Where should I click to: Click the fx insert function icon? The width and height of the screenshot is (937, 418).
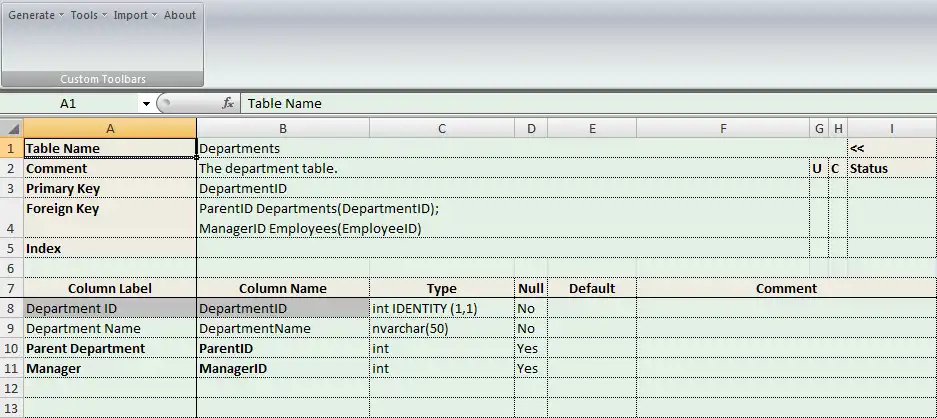(228, 103)
